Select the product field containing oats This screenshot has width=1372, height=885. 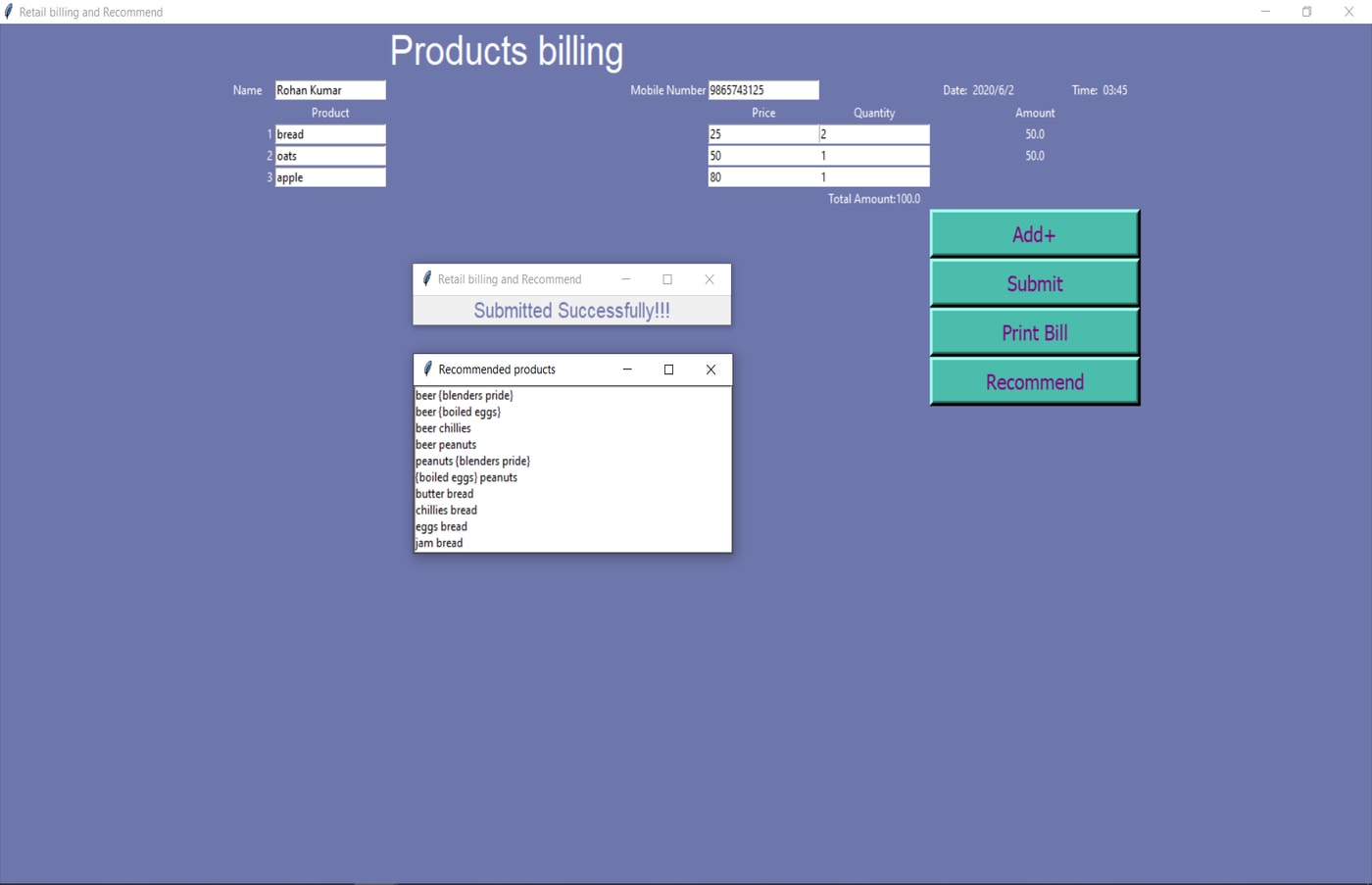pyautogui.click(x=329, y=156)
